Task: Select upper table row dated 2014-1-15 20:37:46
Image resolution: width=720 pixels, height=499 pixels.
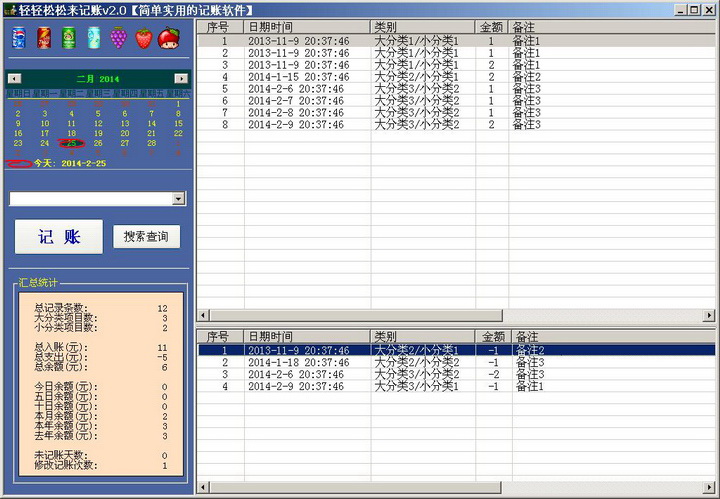Action: (x=456, y=77)
